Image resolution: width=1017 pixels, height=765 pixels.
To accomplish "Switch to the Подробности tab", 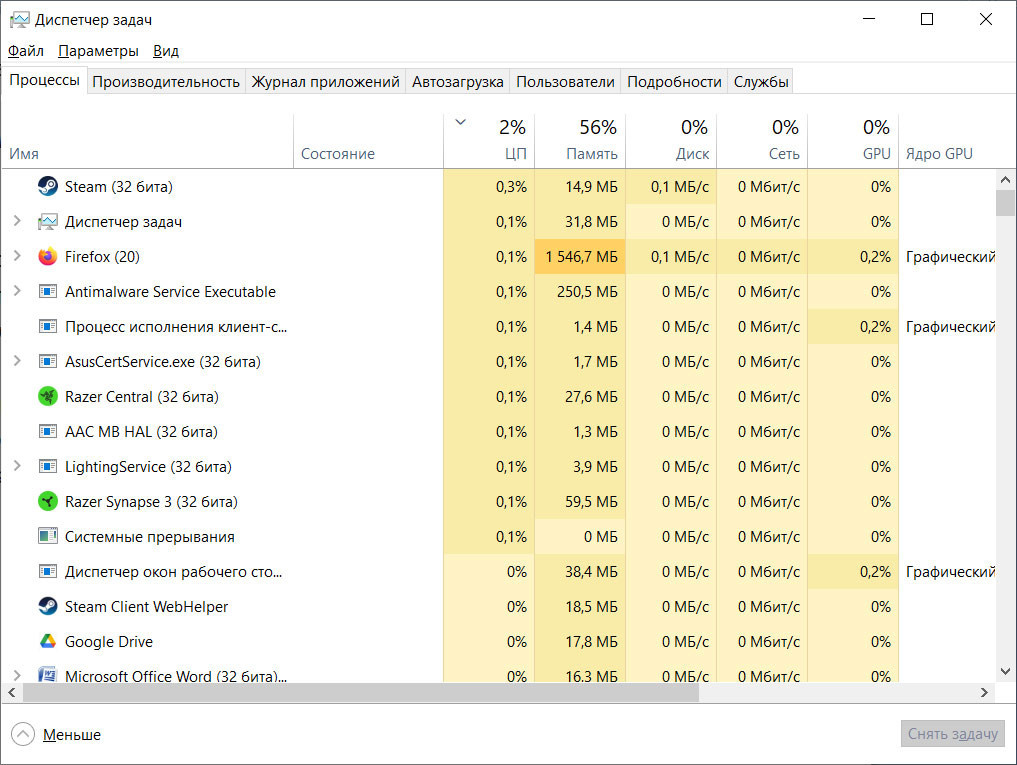I will click(675, 82).
